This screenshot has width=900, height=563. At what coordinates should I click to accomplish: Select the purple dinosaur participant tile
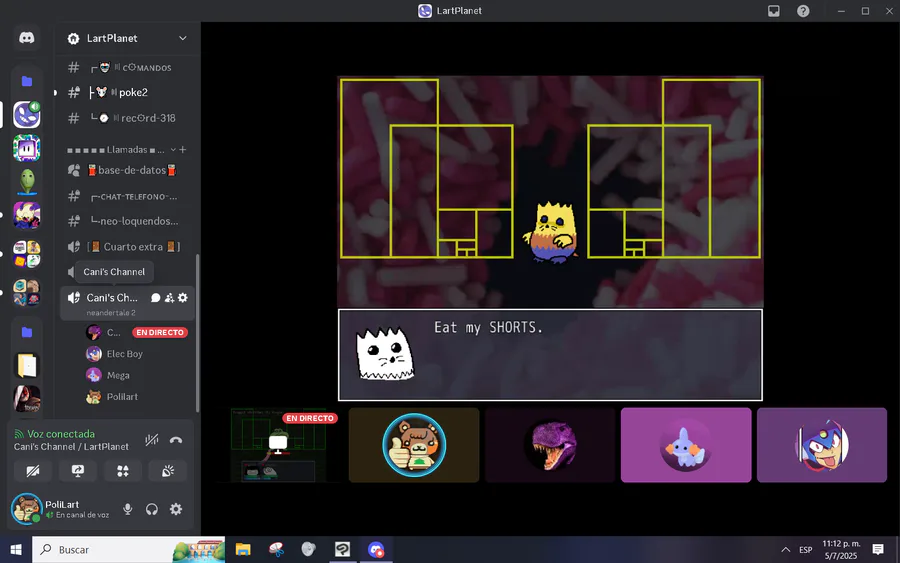(x=550, y=445)
